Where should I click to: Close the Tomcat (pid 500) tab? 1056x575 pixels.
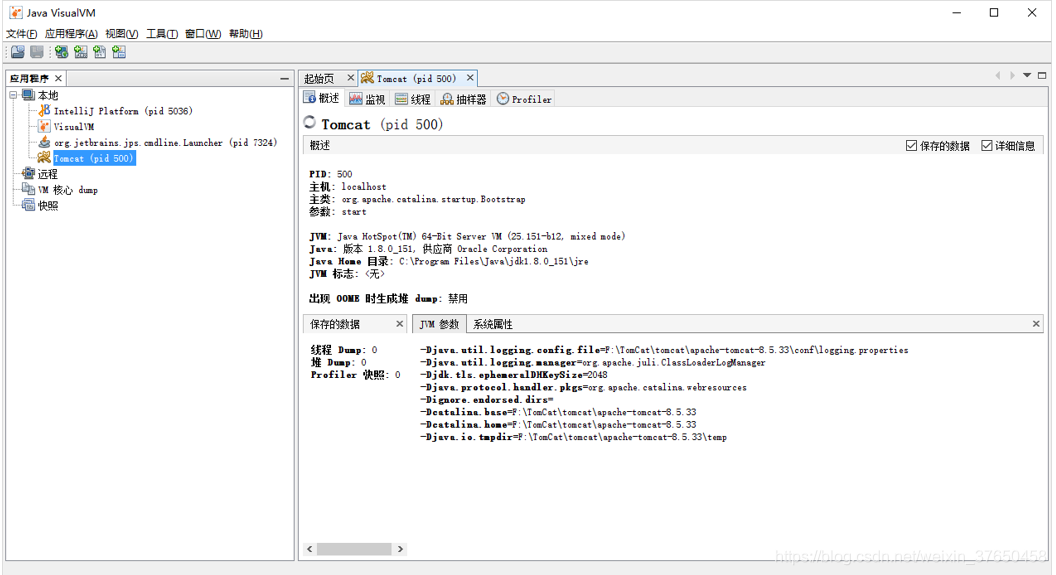tap(470, 78)
